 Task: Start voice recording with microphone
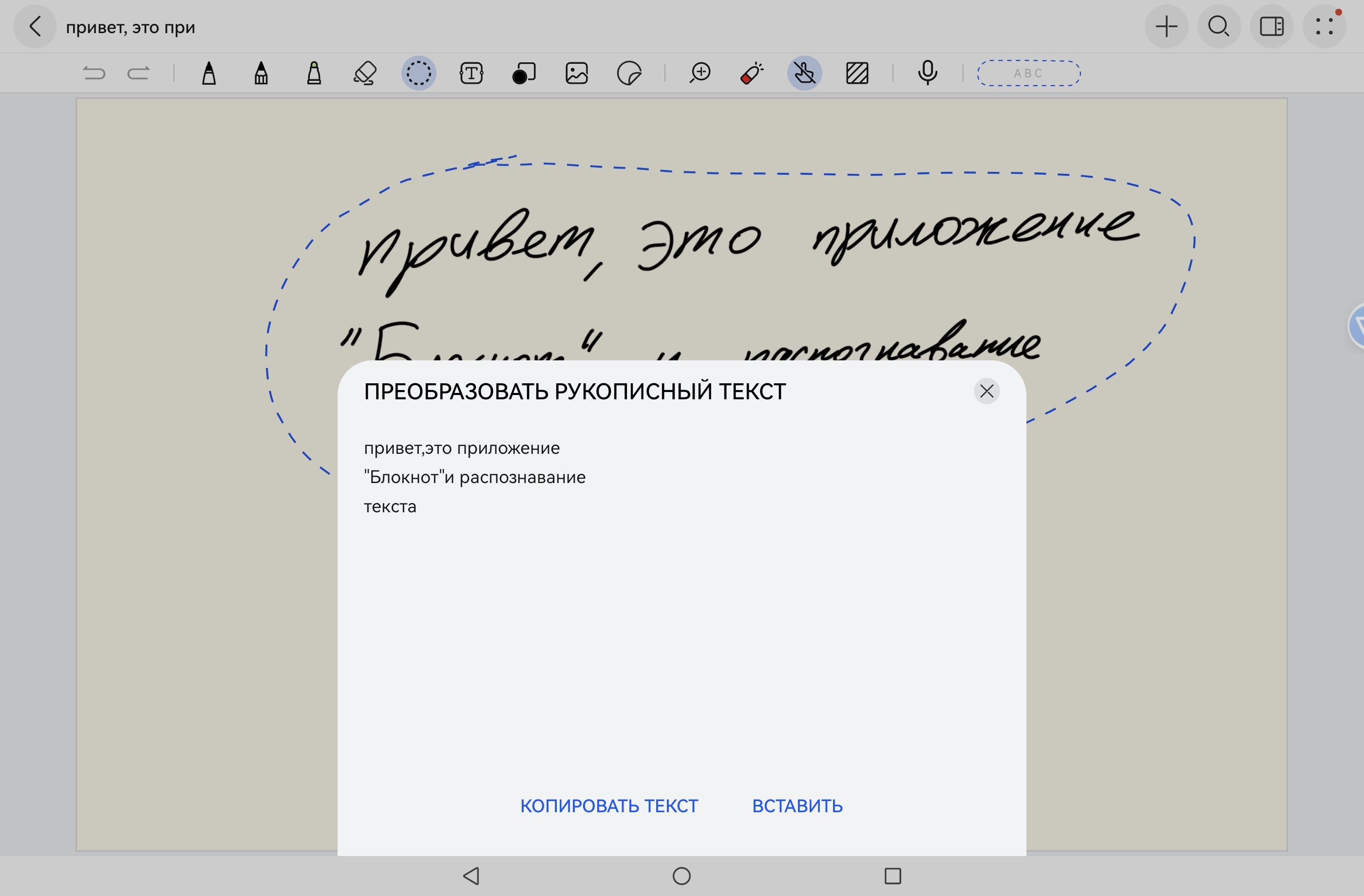928,74
